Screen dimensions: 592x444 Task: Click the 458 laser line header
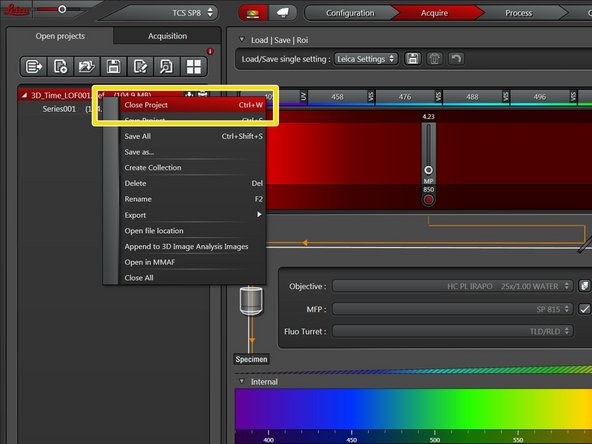(x=337, y=97)
